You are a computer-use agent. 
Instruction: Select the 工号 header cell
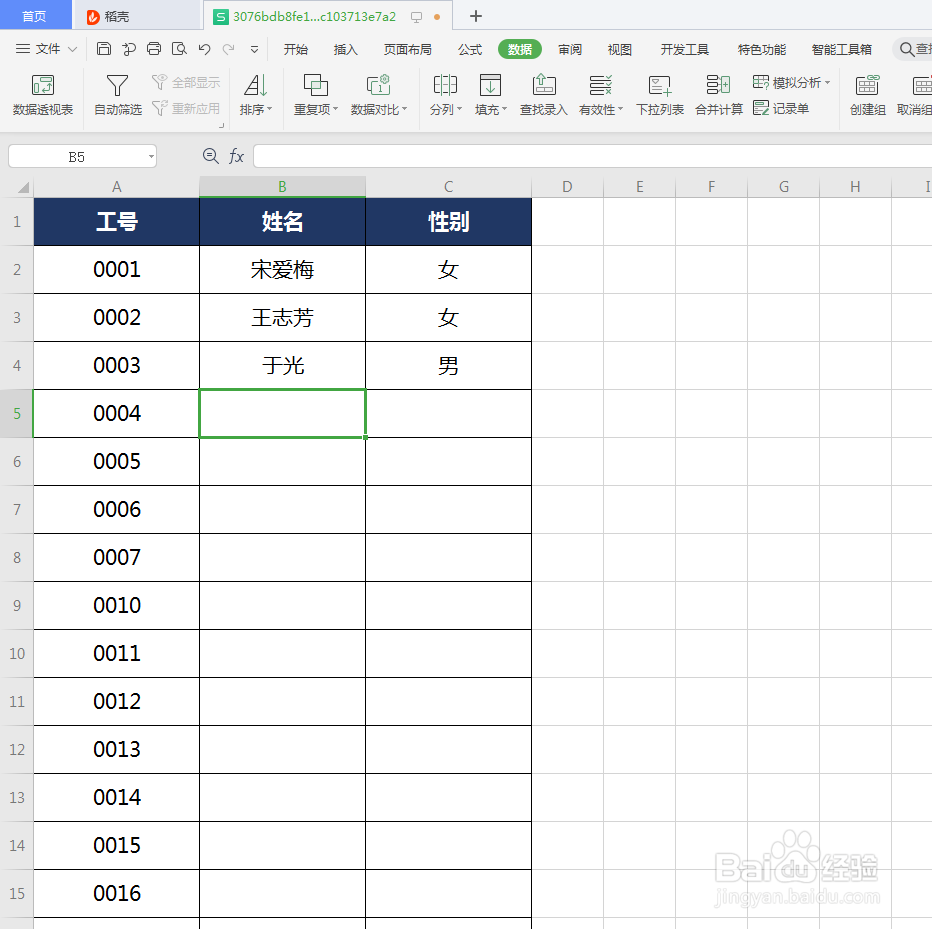(116, 222)
